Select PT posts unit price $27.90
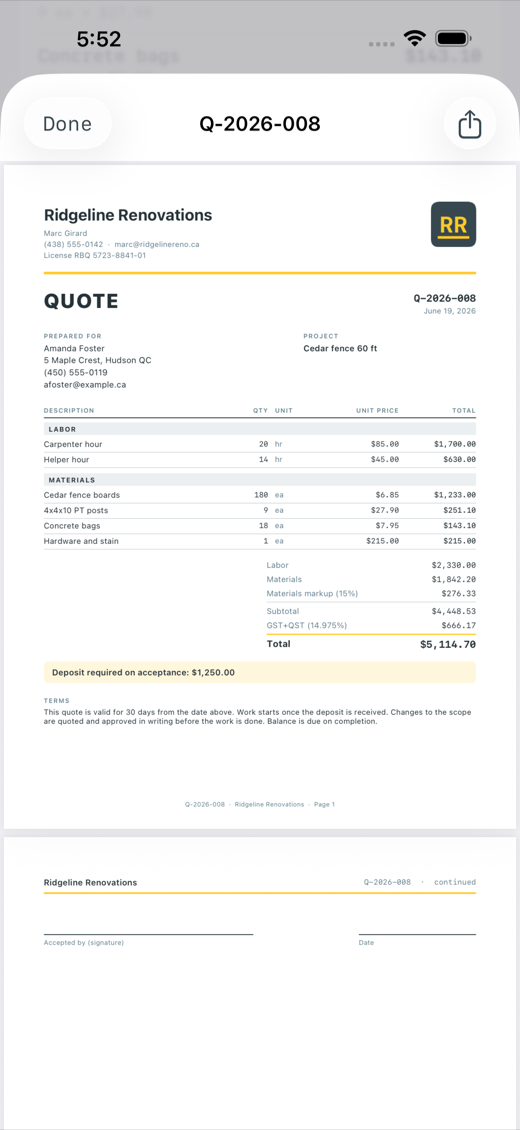The height and width of the screenshot is (1130, 520). click(x=385, y=510)
